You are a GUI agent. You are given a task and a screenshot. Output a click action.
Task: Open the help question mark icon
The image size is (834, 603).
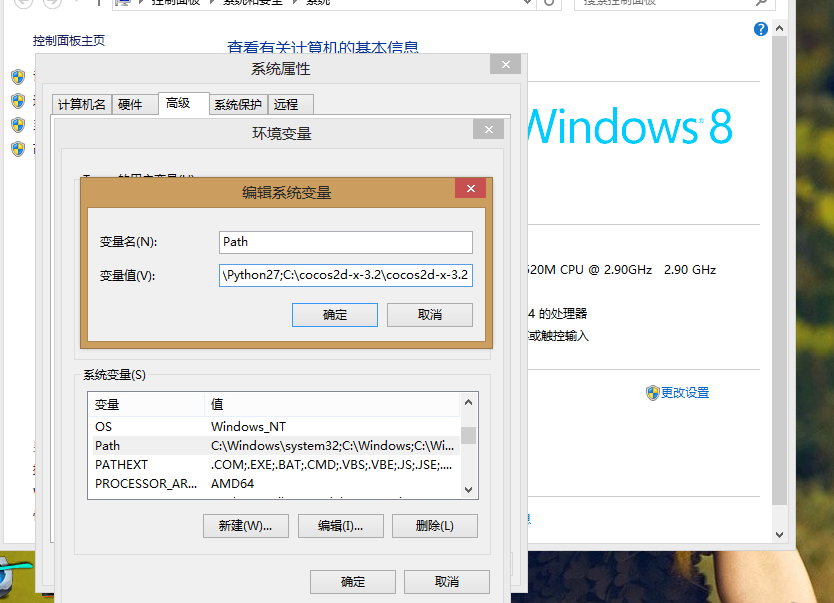click(761, 29)
